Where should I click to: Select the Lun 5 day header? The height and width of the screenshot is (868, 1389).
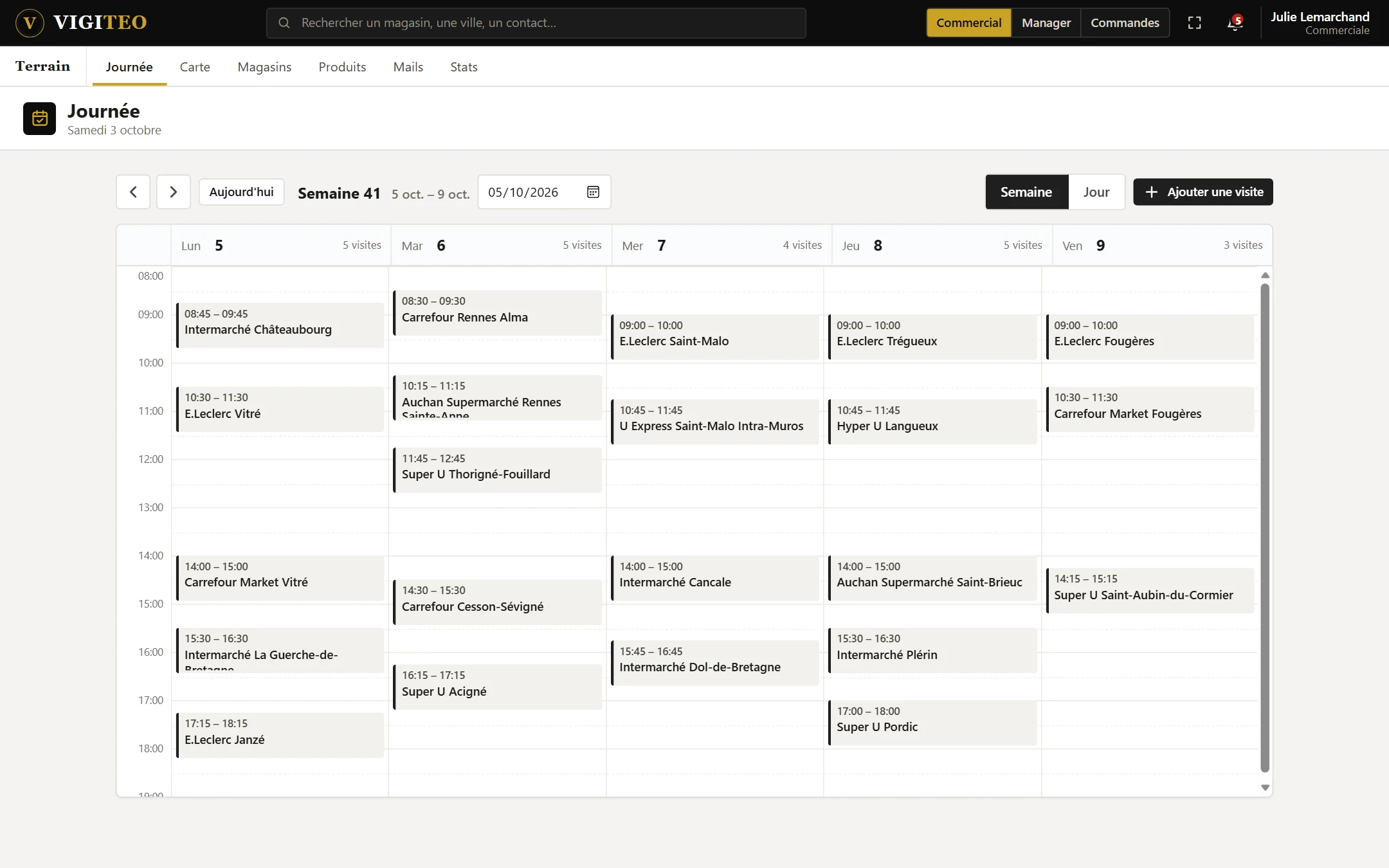(281, 245)
